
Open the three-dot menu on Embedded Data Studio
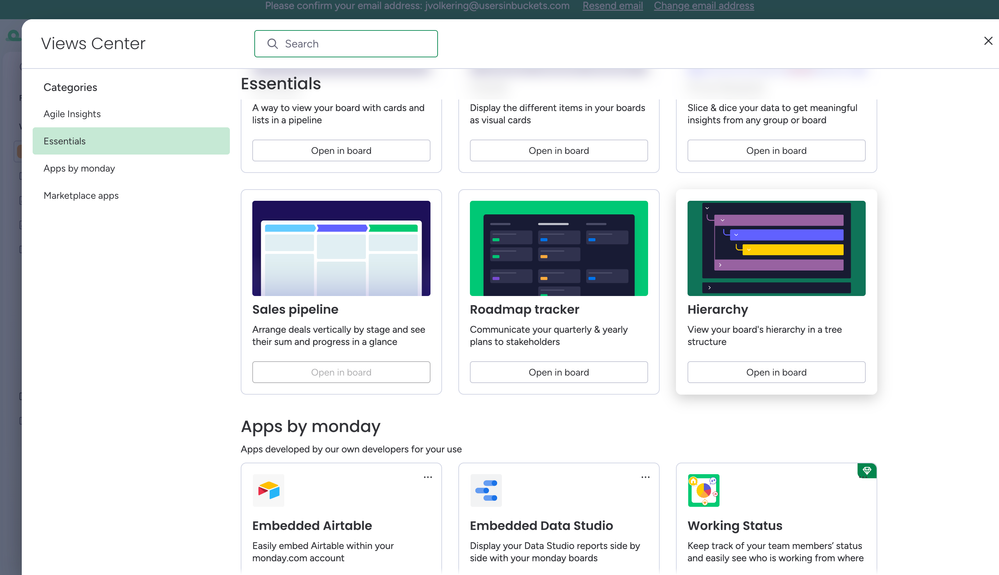pyautogui.click(x=645, y=477)
